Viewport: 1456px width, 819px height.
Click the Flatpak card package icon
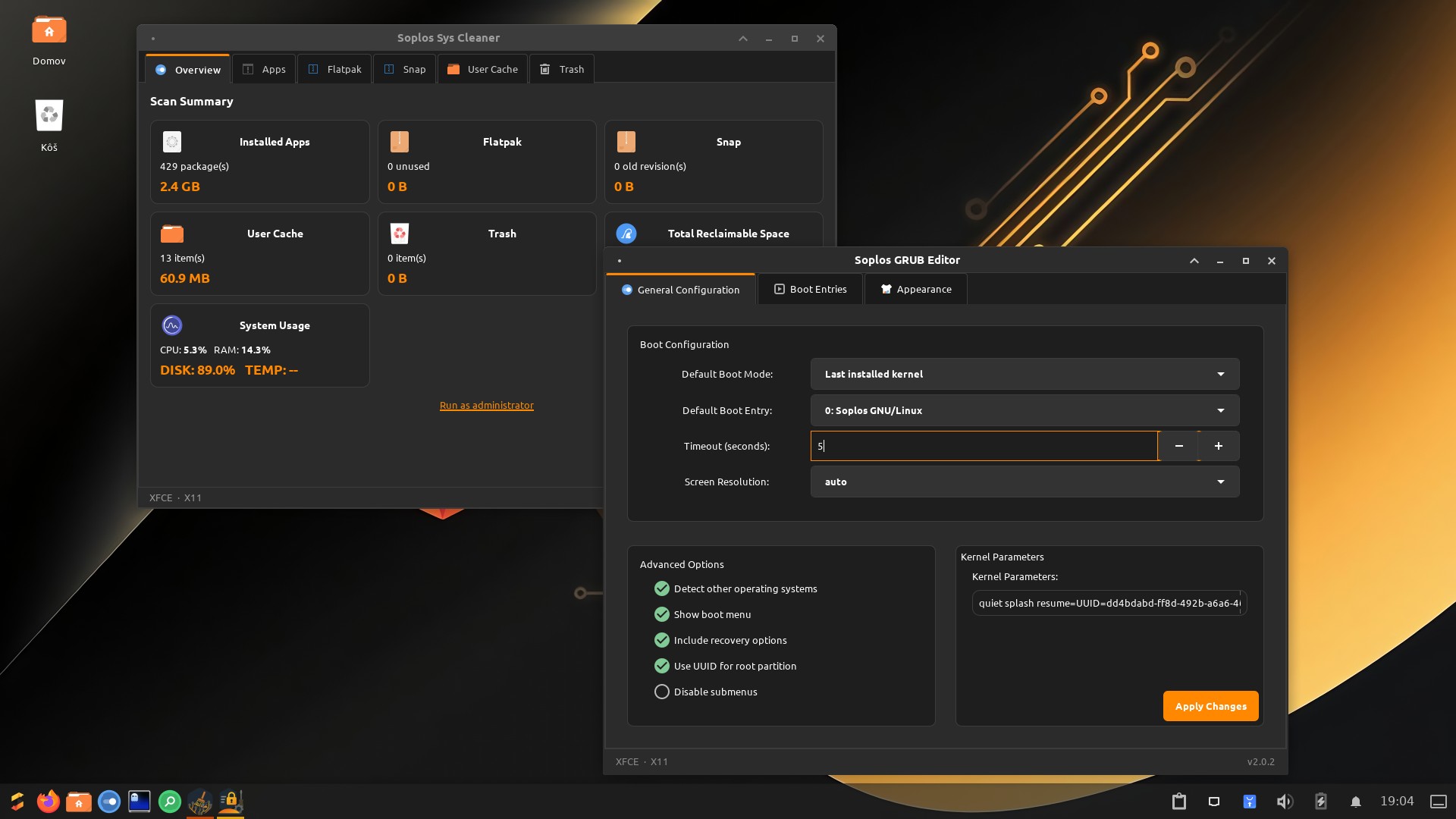(400, 142)
